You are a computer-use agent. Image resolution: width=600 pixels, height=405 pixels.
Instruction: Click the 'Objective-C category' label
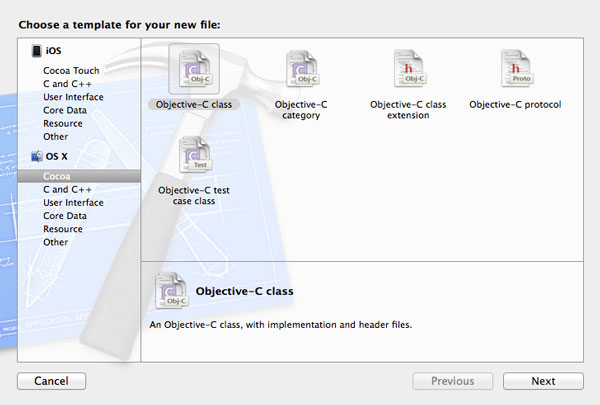(x=301, y=110)
